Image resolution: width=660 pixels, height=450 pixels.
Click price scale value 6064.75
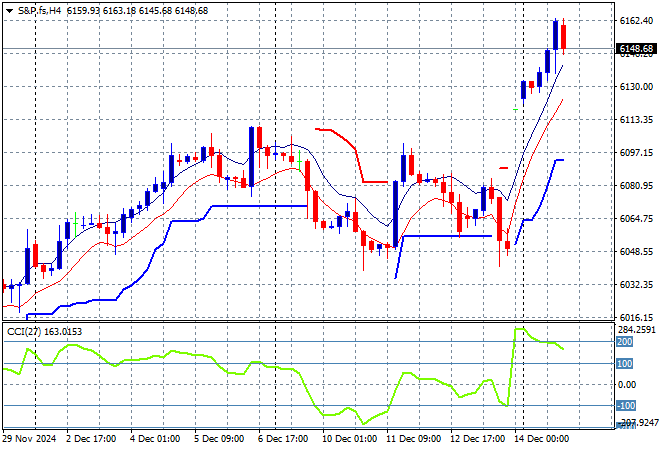tap(636, 218)
